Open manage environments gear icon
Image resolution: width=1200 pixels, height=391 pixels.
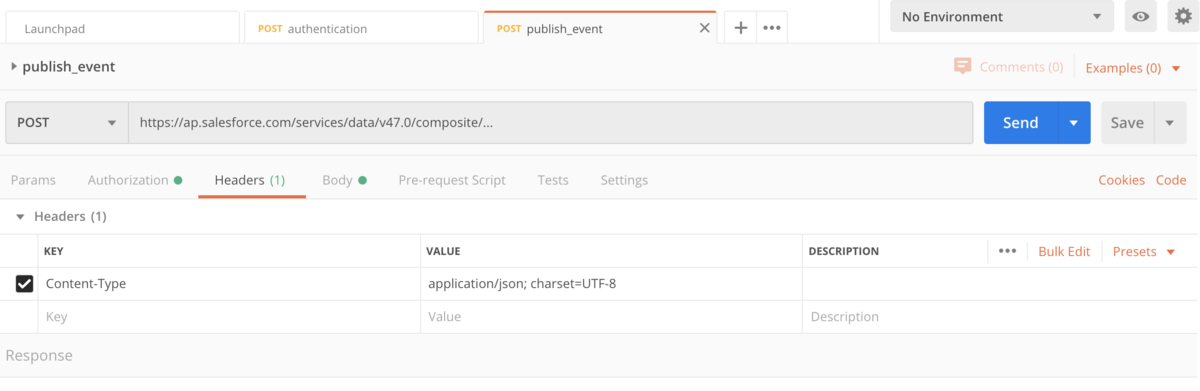click(x=1182, y=16)
